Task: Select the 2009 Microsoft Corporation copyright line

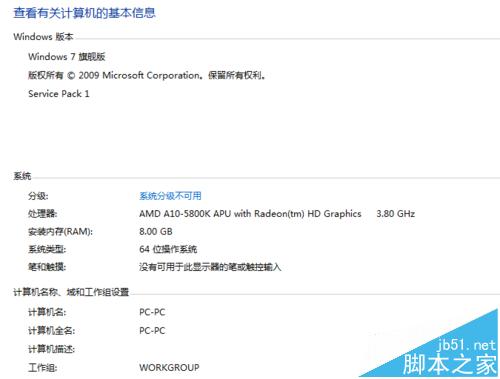Action: click(147, 75)
